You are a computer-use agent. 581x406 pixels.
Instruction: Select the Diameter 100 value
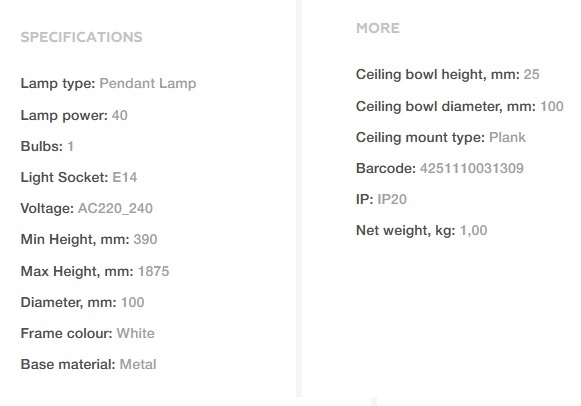point(133,302)
